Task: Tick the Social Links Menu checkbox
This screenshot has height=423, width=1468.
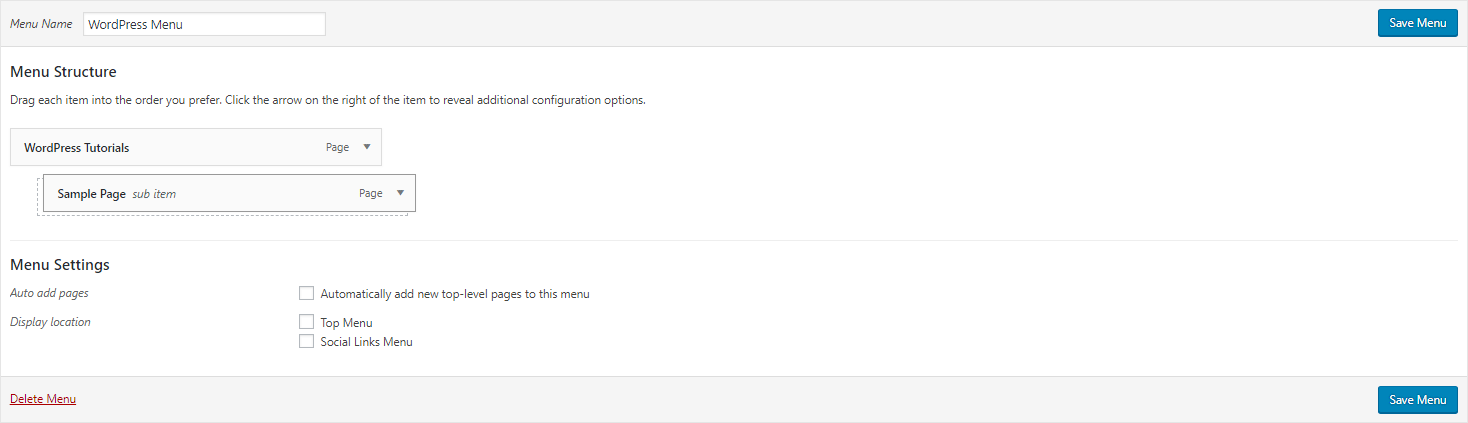Action: pos(307,341)
